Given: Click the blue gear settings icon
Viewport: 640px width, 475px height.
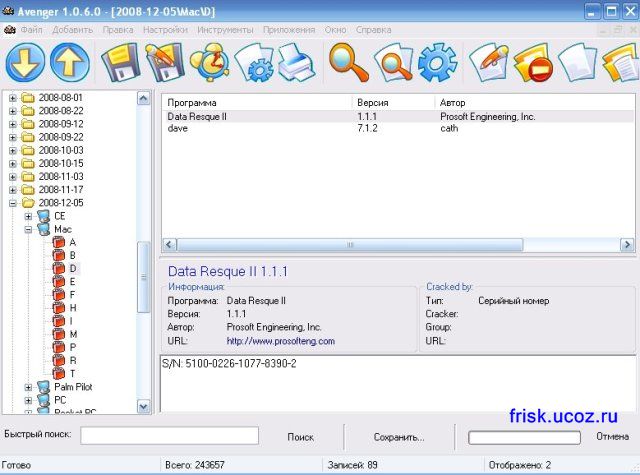Looking at the screenshot, I should tap(438, 62).
